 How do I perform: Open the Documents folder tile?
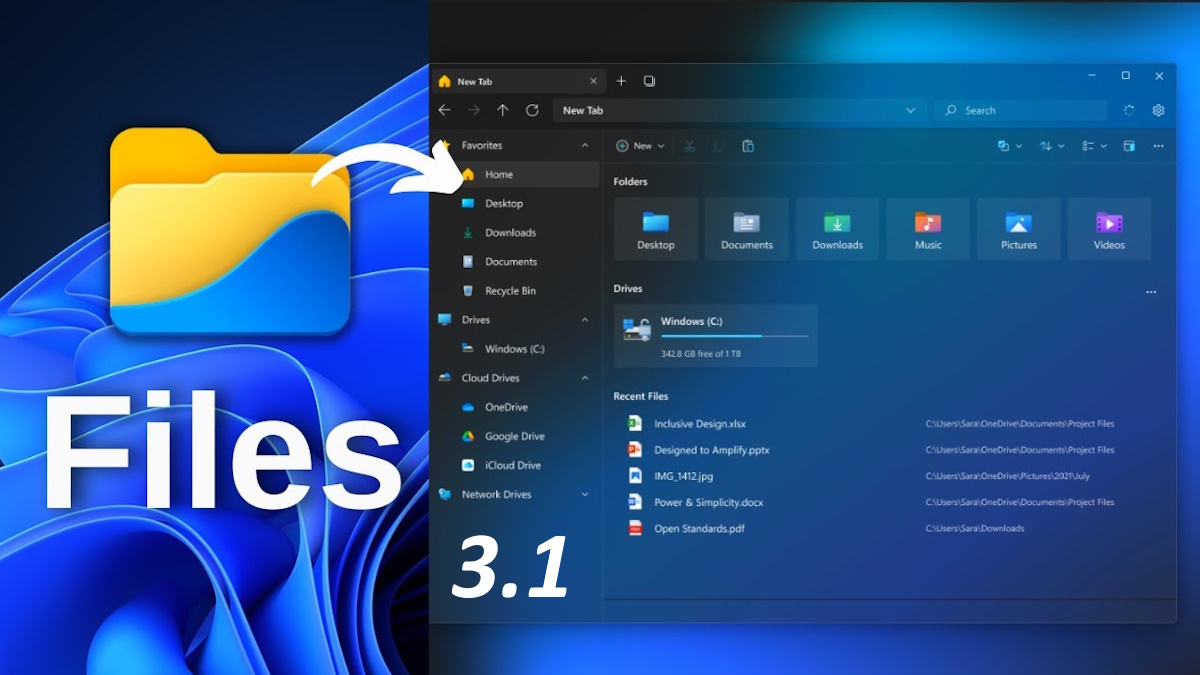[x=747, y=229]
